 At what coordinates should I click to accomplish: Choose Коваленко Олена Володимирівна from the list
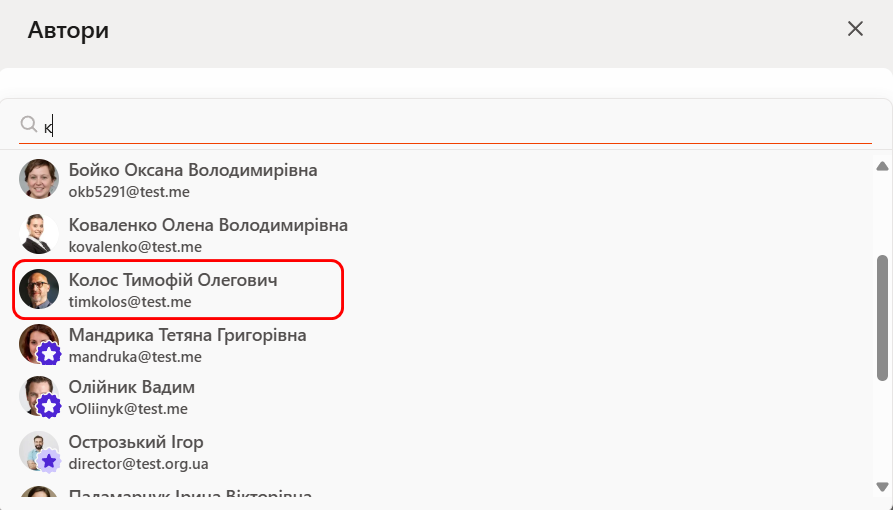208,225
